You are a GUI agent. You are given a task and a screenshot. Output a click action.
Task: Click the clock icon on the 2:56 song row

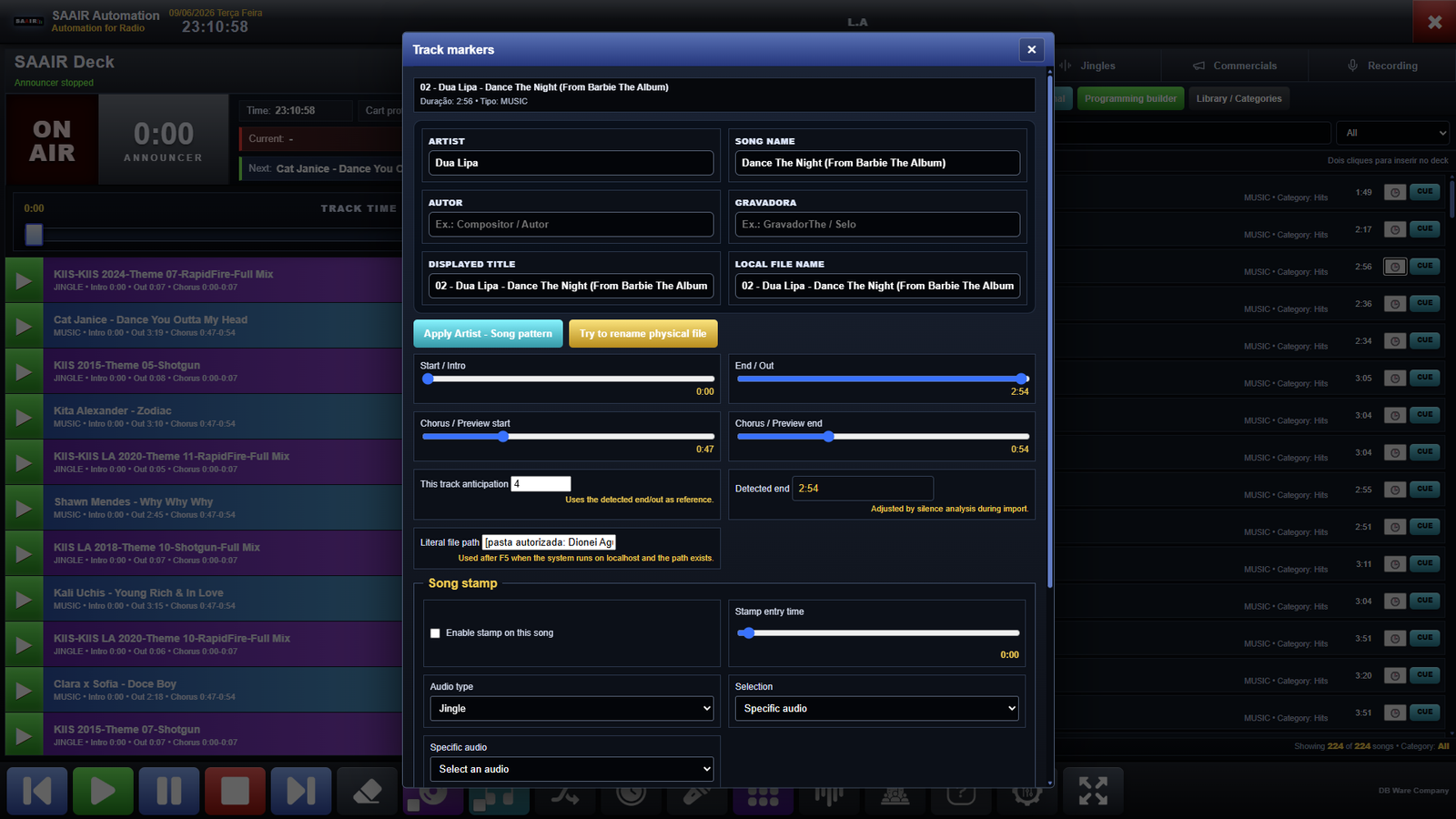coord(1395,267)
